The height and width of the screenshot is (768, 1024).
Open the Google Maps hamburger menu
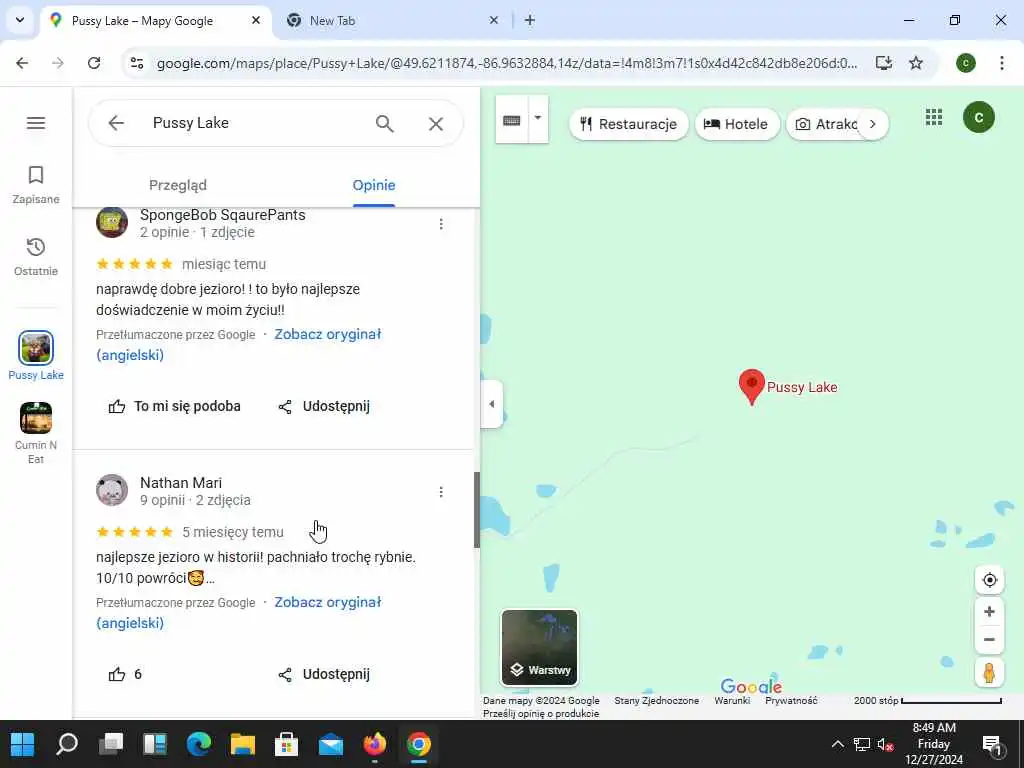point(36,123)
